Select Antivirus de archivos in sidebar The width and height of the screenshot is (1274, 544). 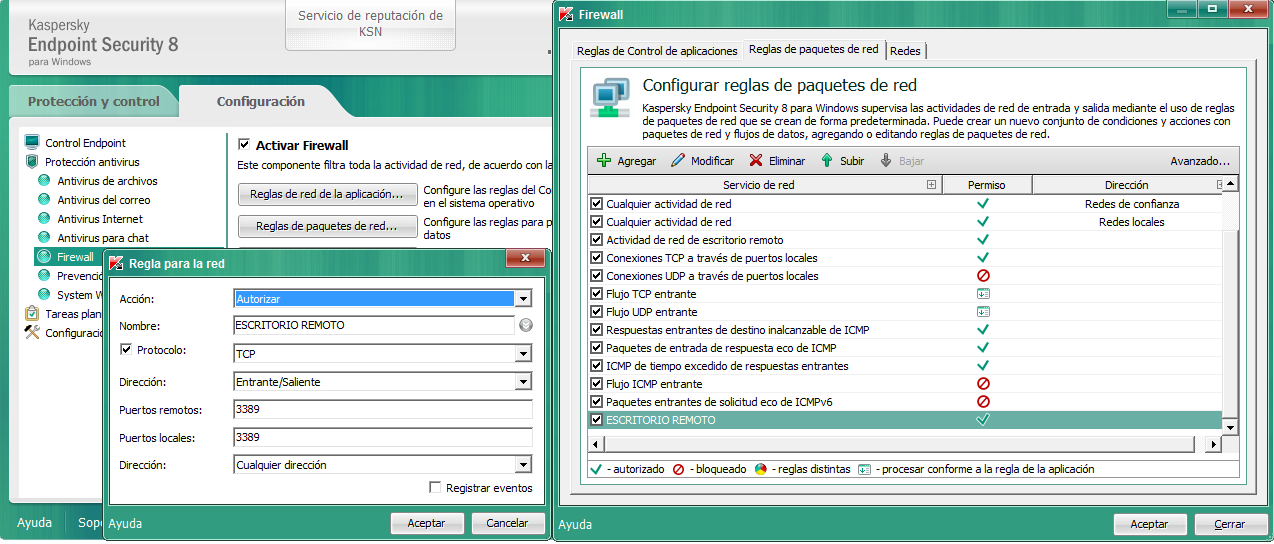107,181
